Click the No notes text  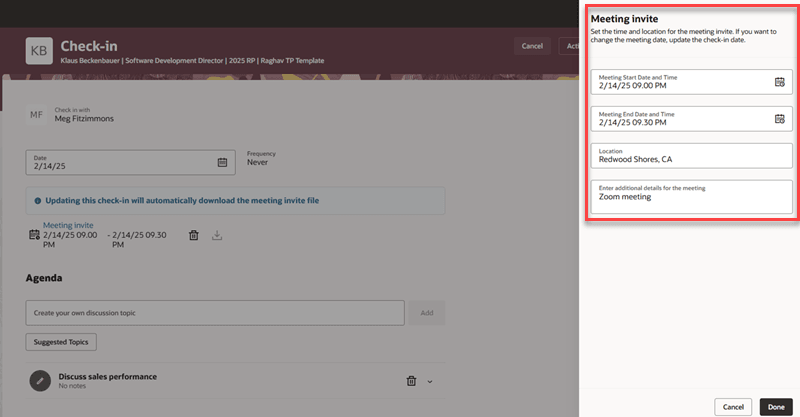pos(72,386)
